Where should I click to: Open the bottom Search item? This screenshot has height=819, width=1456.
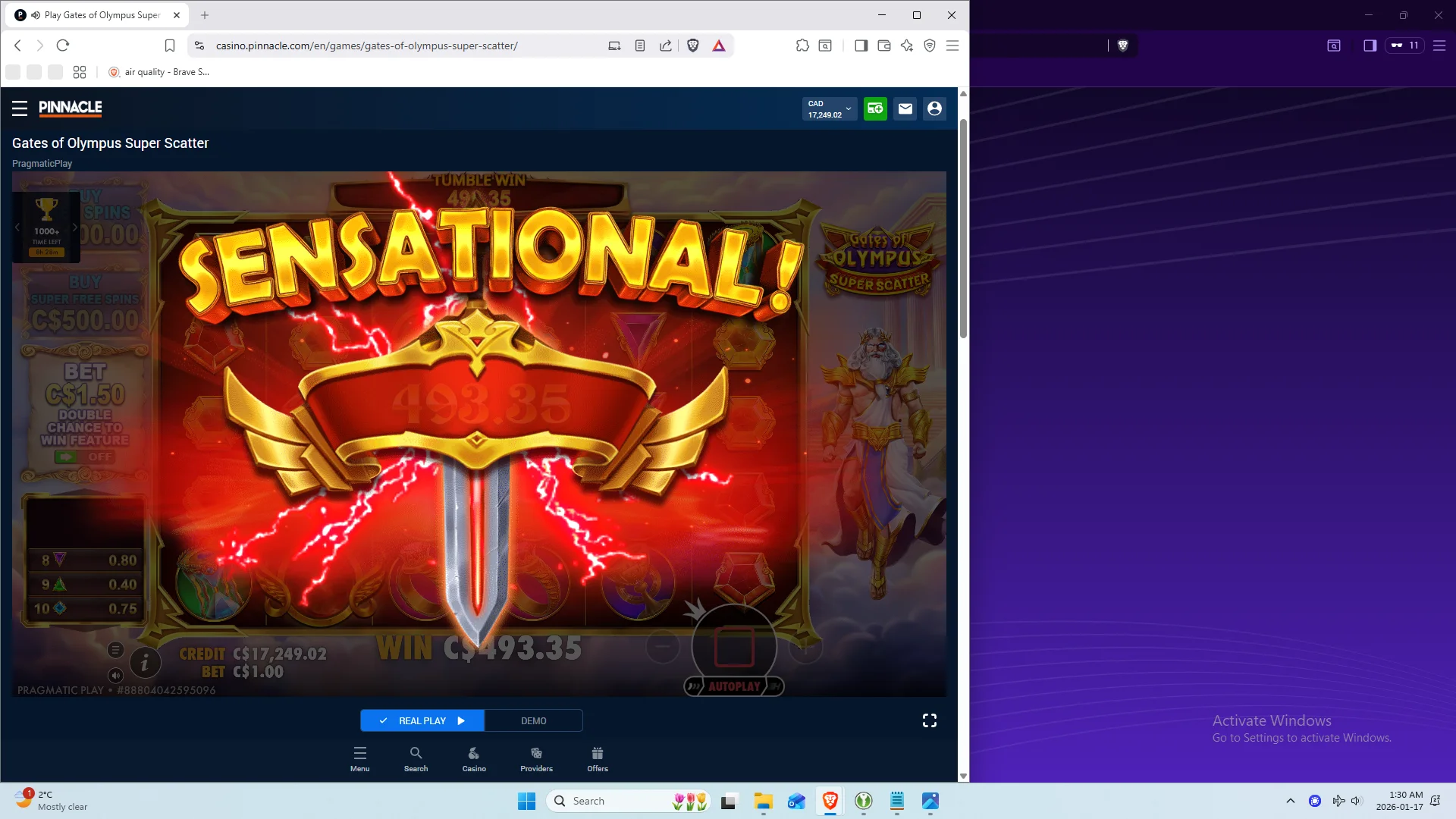(416, 759)
